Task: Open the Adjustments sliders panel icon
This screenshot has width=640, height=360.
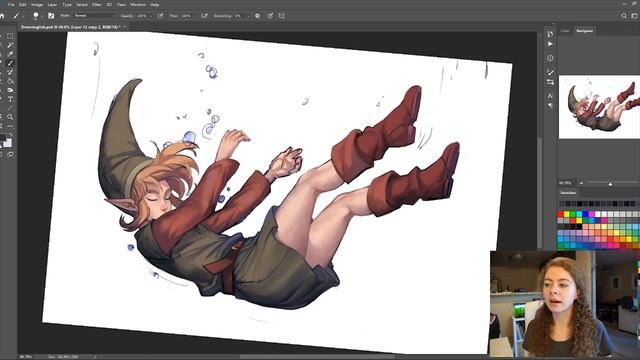Action: [550, 82]
